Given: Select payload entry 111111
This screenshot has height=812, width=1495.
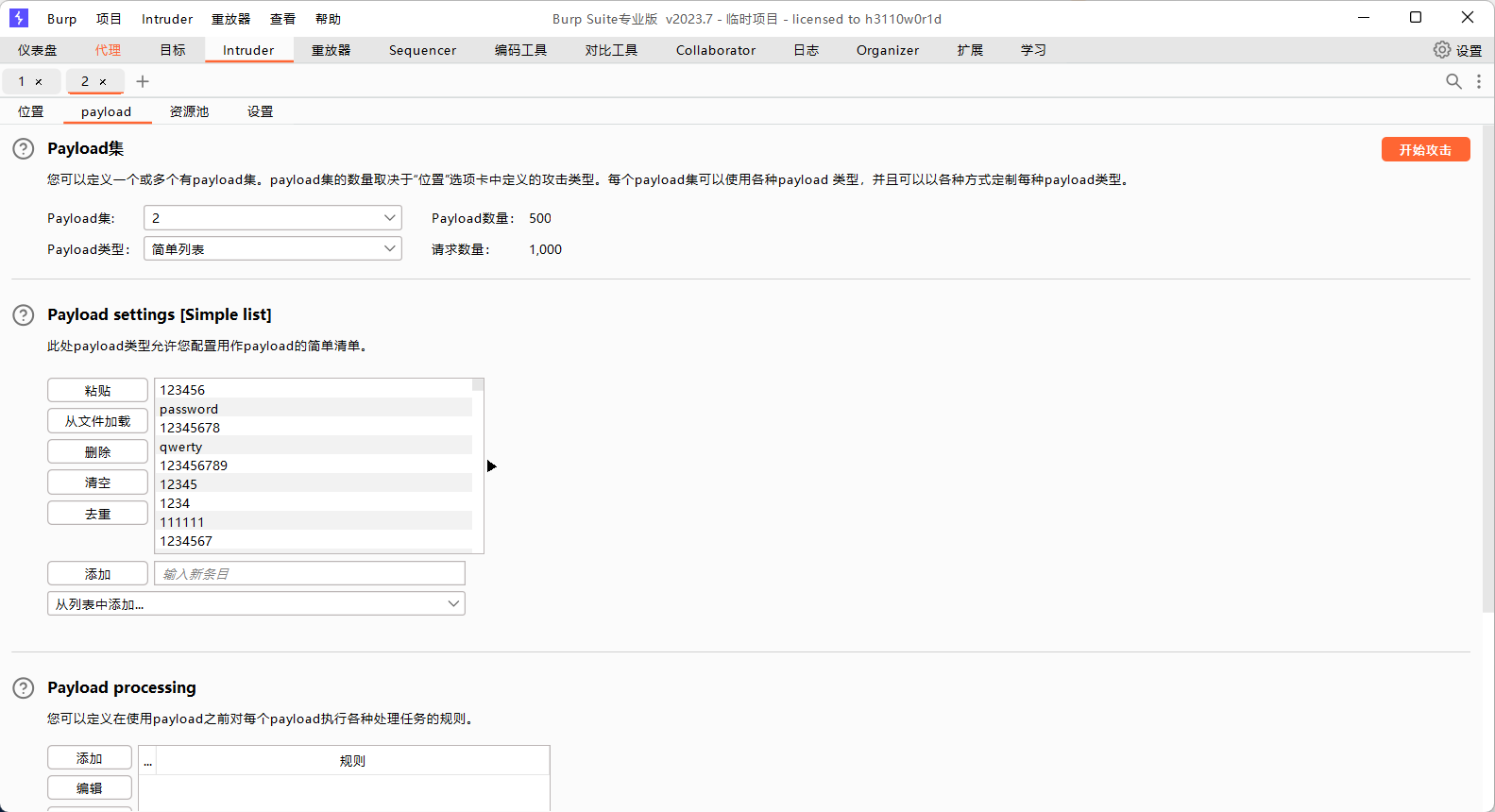Looking at the screenshot, I should 314,522.
